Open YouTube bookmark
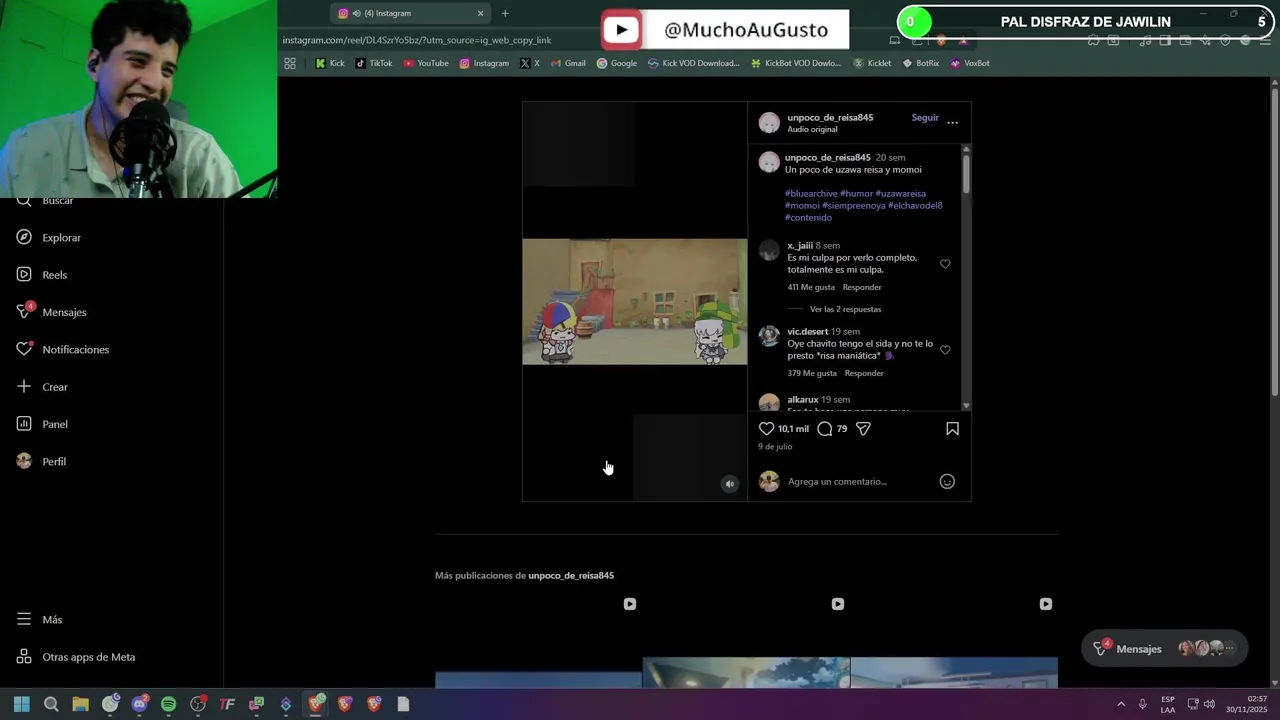The image size is (1280, 720). coord(426,63)
